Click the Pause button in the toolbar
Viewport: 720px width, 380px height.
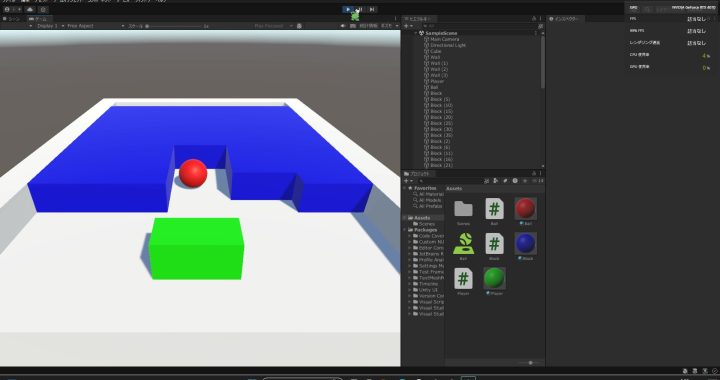point(360,9)
